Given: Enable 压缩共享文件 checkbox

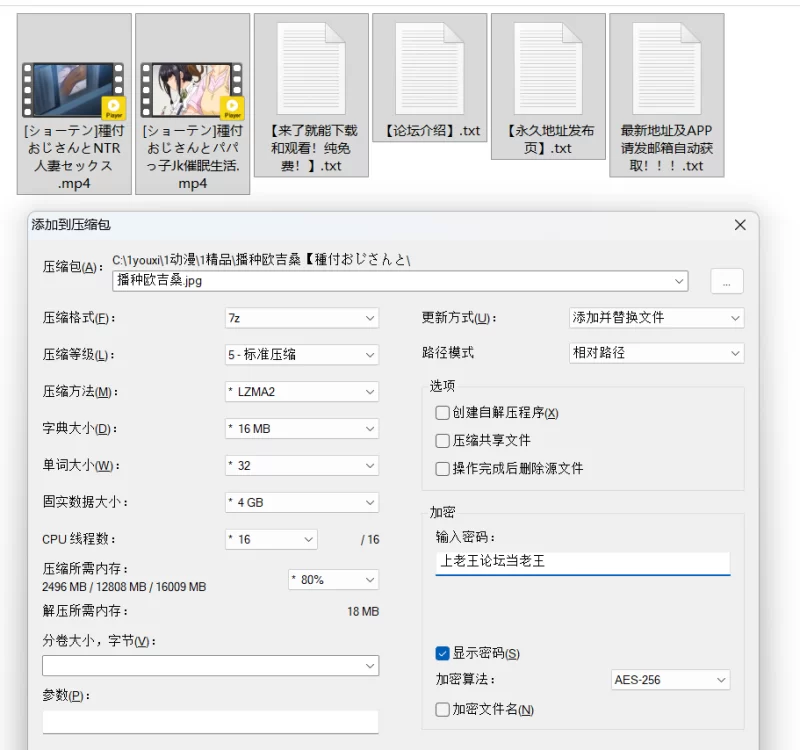Looking at the screenshot, I should pyautogui.click(x=442, y=440).
